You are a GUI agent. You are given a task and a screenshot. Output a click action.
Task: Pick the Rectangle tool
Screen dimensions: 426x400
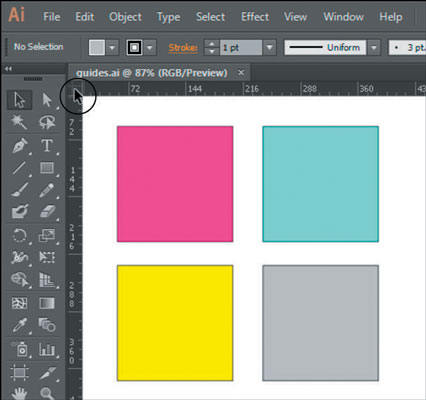[x=47, y=168]
